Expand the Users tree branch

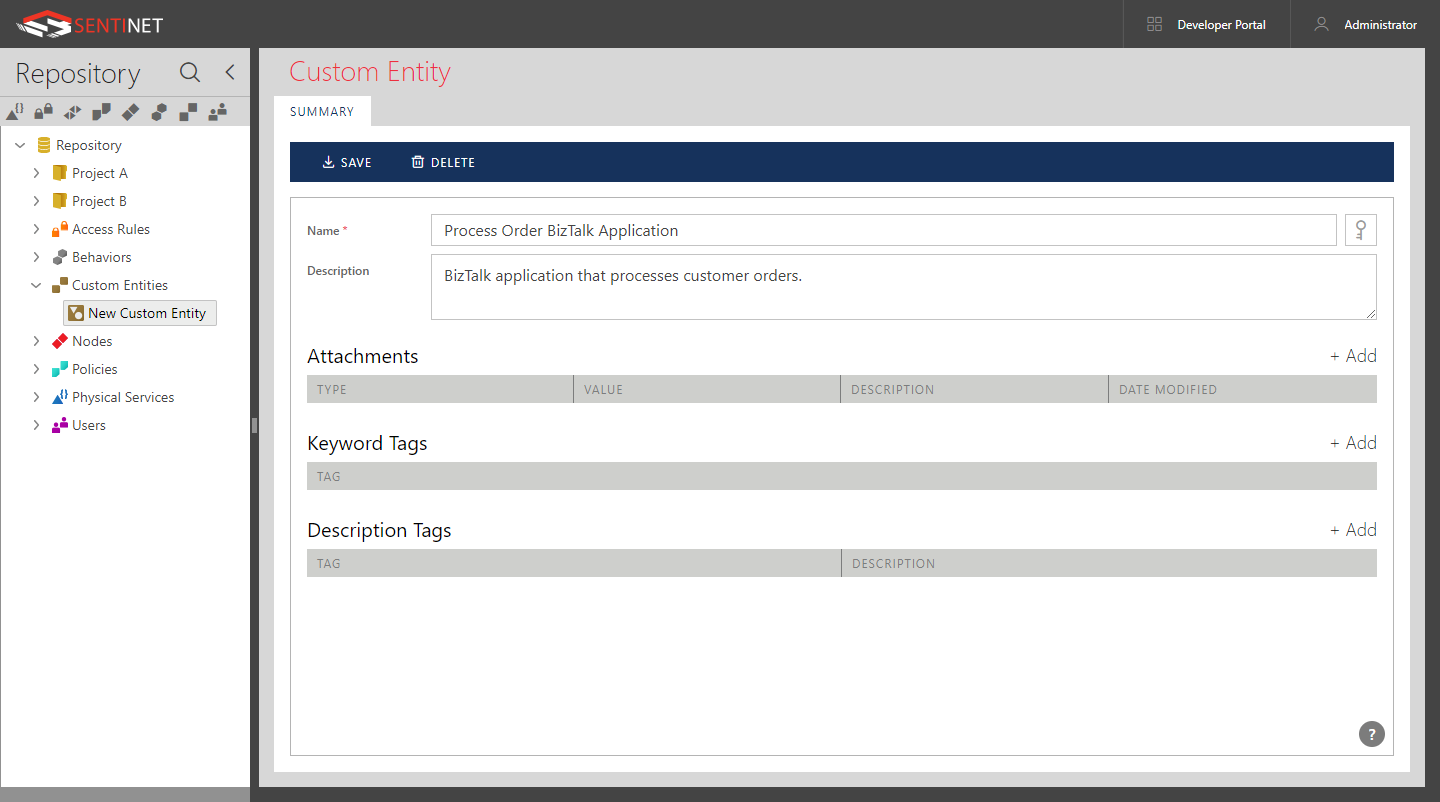point(37,425)
